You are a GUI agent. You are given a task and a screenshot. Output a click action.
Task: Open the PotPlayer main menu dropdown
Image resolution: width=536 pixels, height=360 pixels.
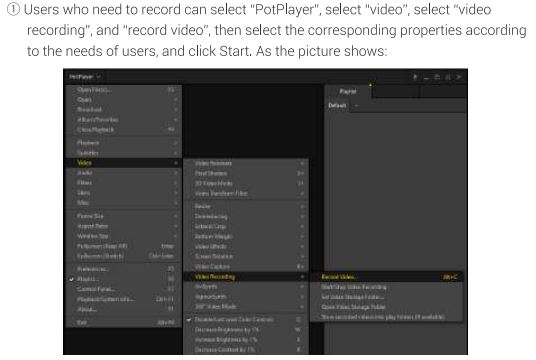point(84,77)
